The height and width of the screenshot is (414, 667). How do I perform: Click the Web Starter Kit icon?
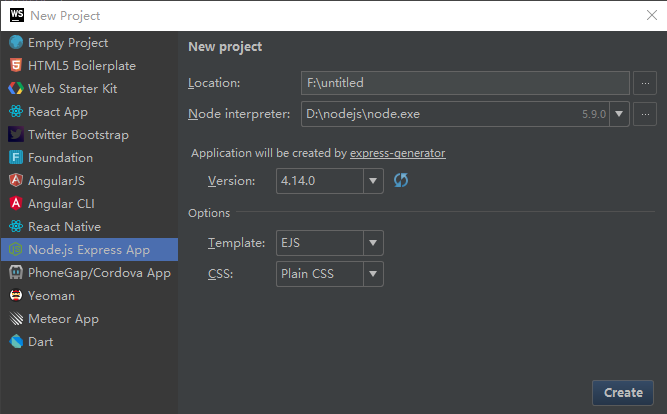16,89
